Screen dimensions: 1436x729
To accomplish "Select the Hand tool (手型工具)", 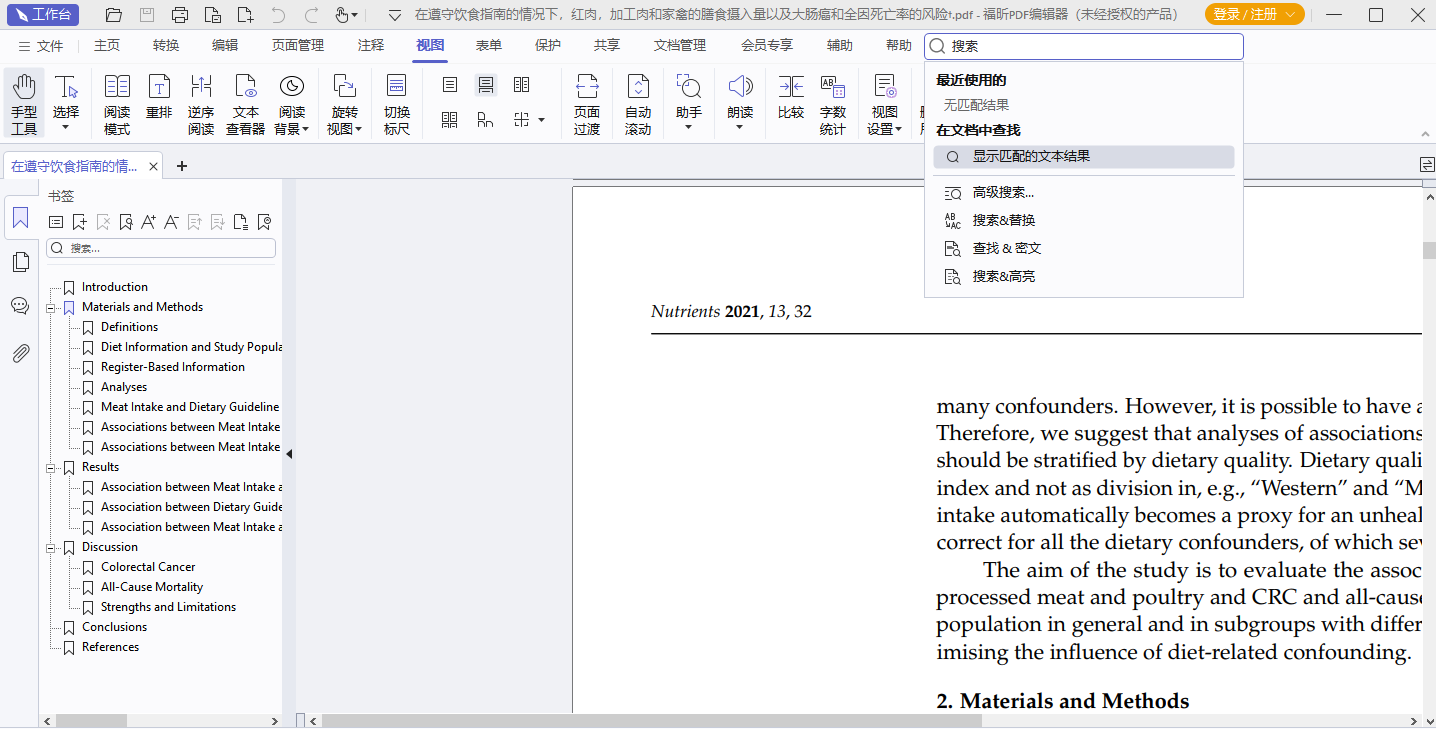I will pyautogui.click(x=24, y=104).
